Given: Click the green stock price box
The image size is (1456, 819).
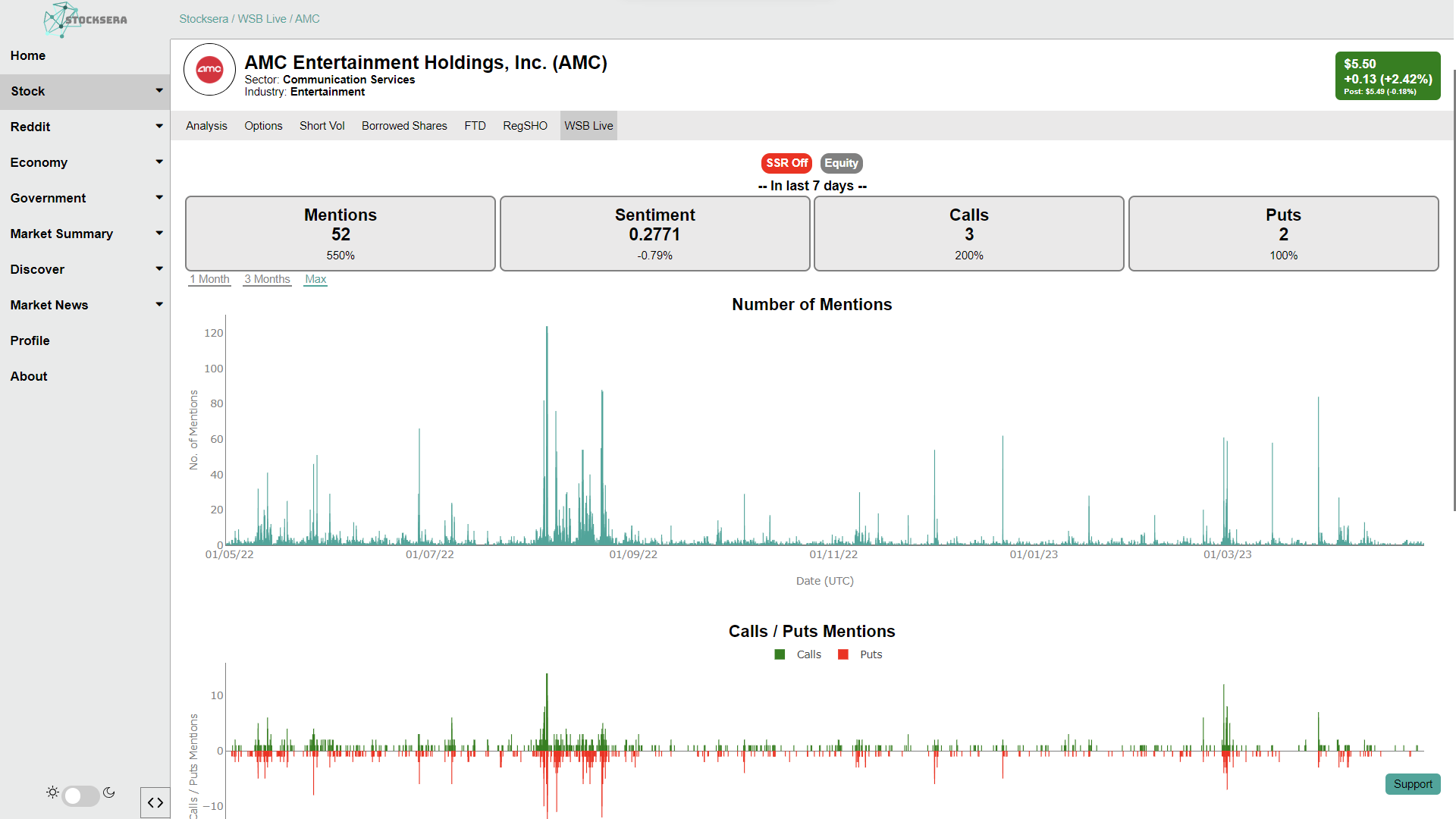Looking at the screenshot, I should [1387, 76].
